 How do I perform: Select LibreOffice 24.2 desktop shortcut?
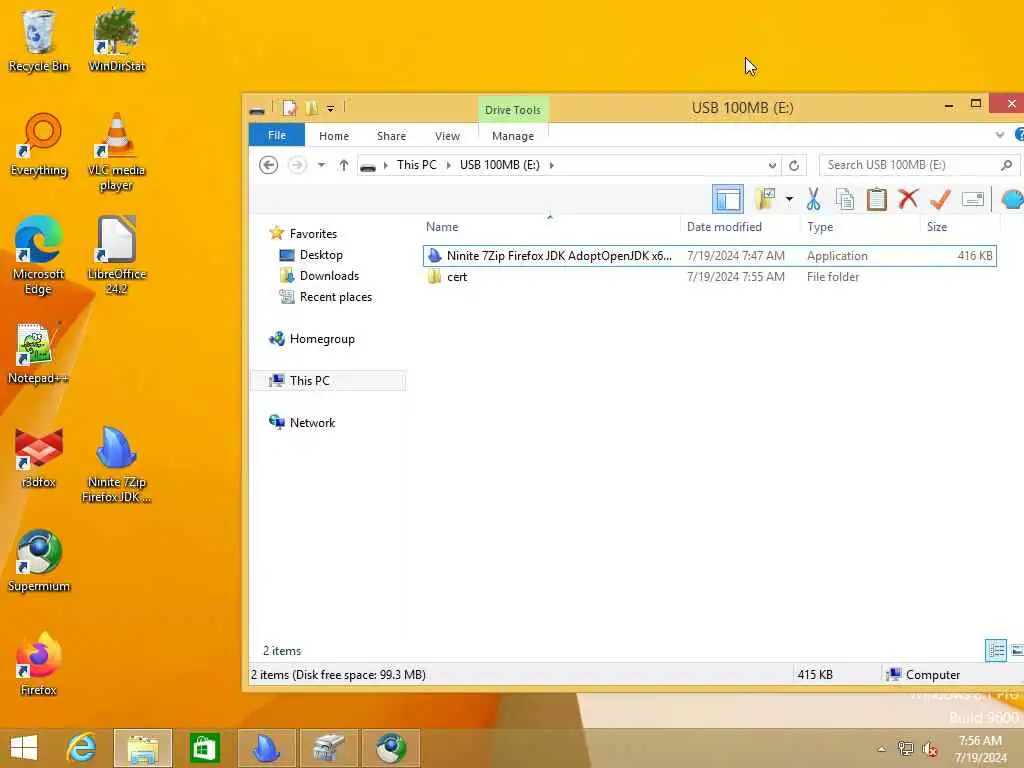116,255
